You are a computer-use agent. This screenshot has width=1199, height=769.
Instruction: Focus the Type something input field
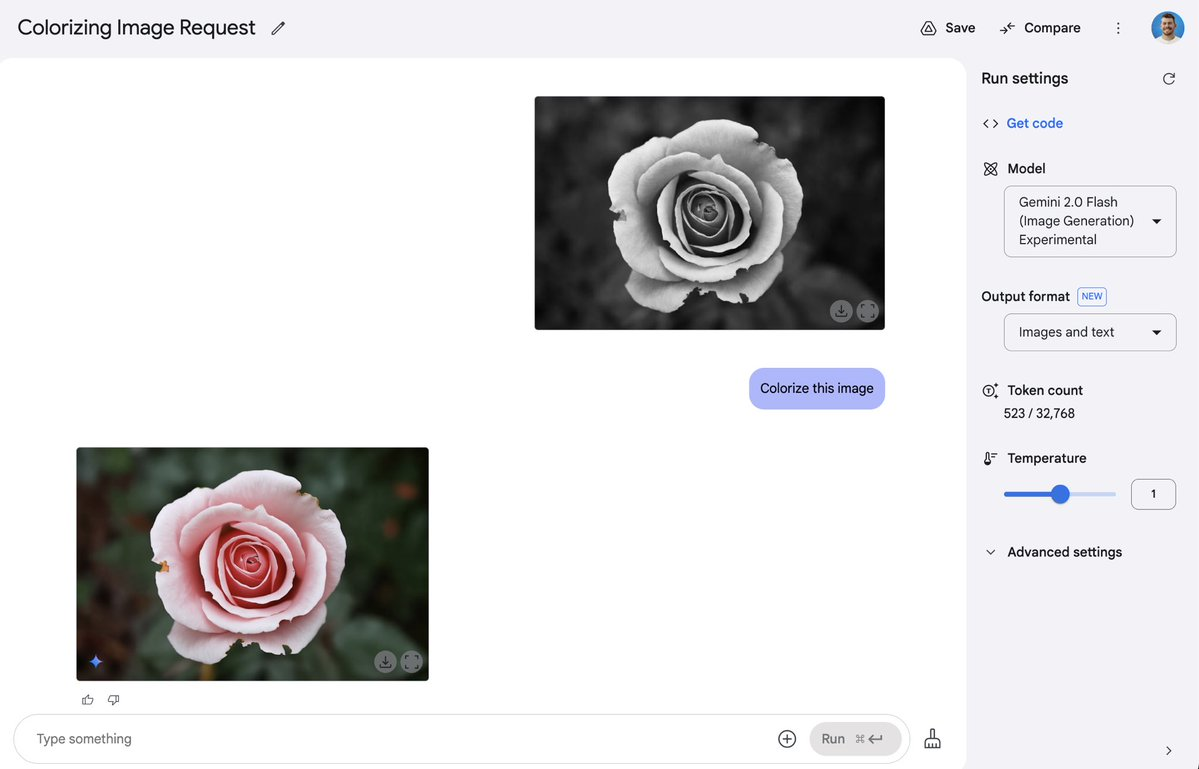398,738
